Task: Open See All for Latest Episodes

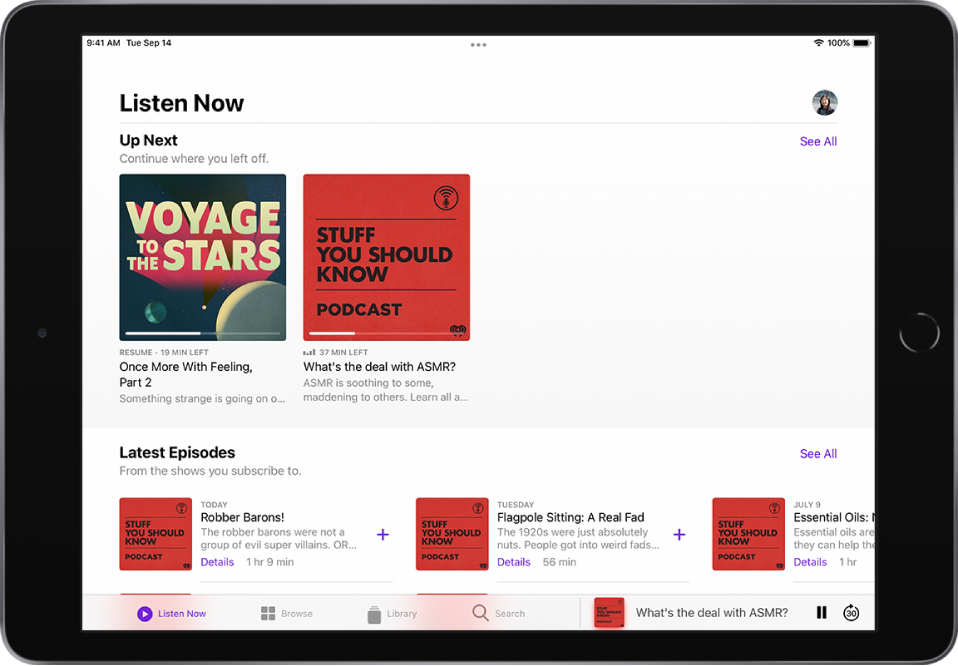Action: pos(818,453)
